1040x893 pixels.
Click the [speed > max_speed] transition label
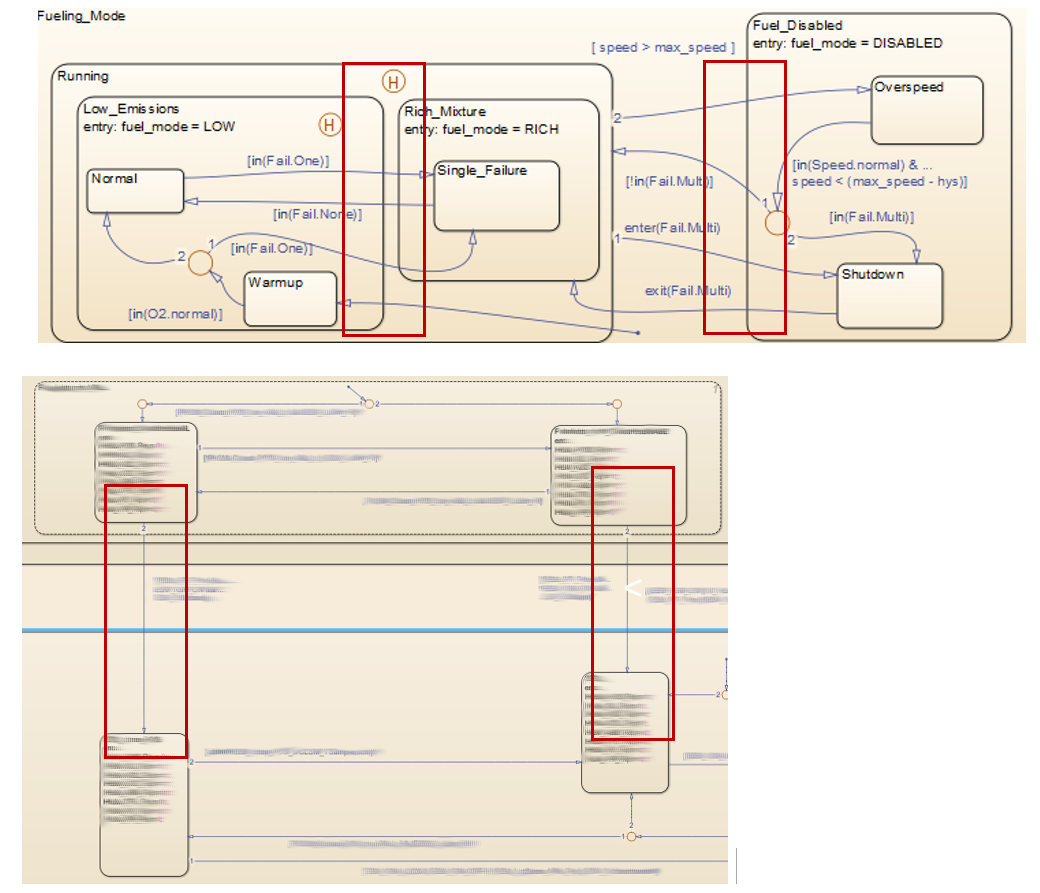(663, 48)
